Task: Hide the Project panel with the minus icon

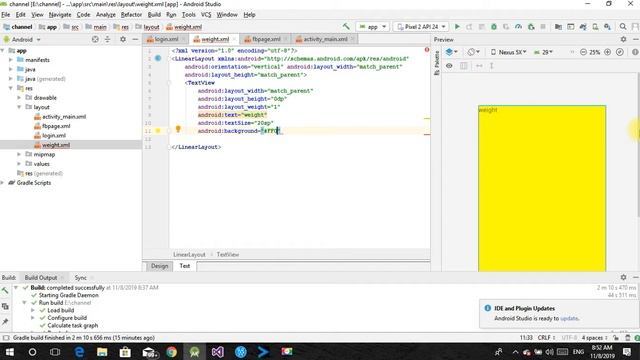Action: pyautogui.click(x=135, y=39)
